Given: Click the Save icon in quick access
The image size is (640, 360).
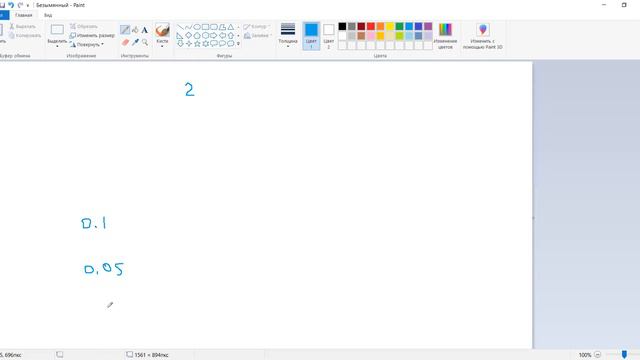Looking at the screenshot, I should pyautogui.click(x=2, y=5).
